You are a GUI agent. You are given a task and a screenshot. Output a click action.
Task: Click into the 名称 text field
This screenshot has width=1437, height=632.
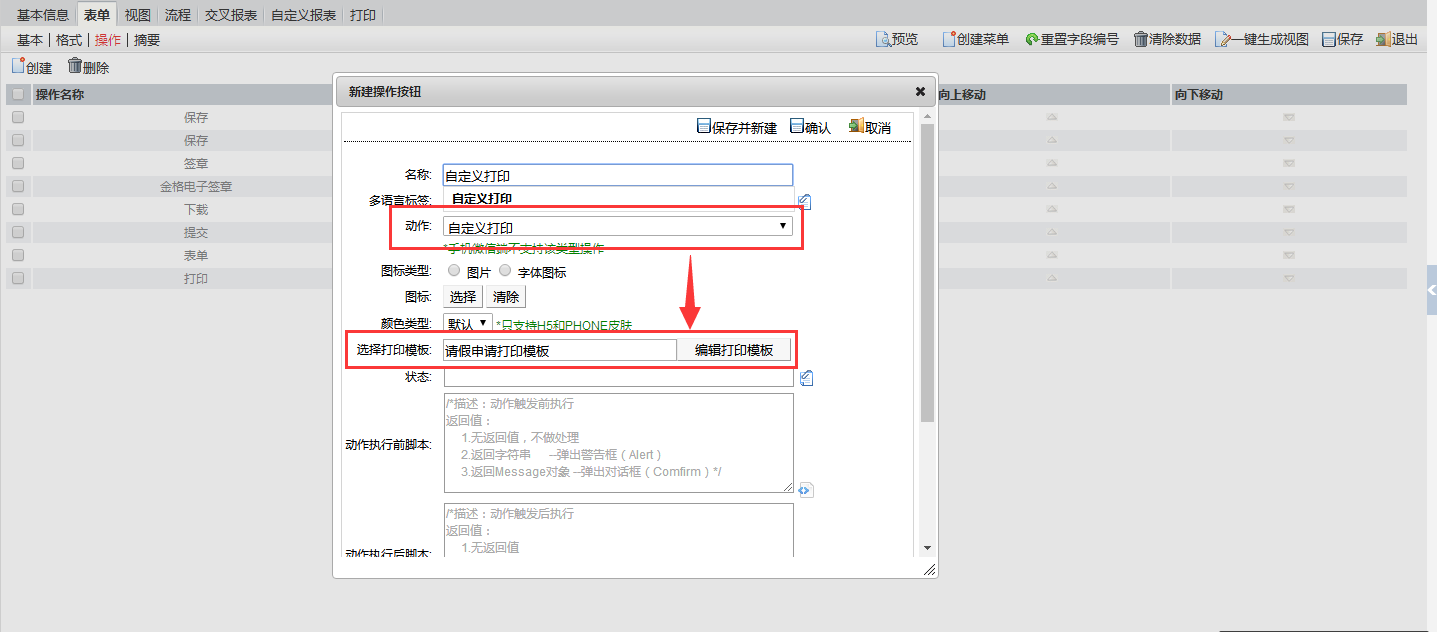[618, 175]
